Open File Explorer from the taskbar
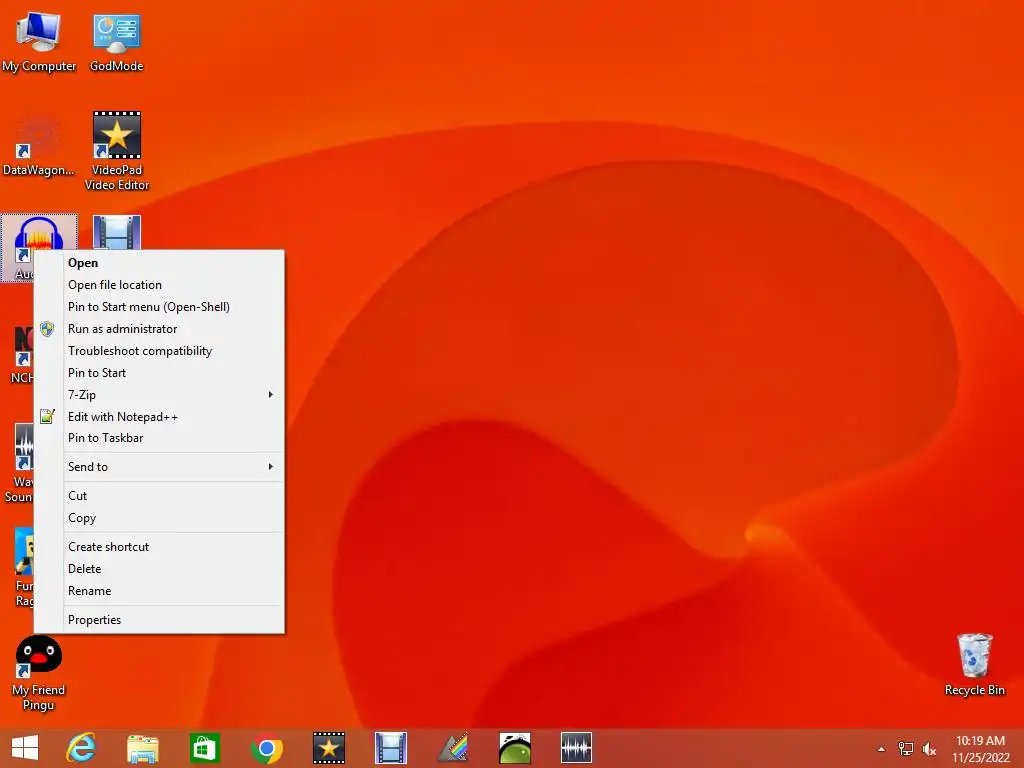Image resolution: width=1024 pixels, height=768 pixels. [x=142, y=748]
